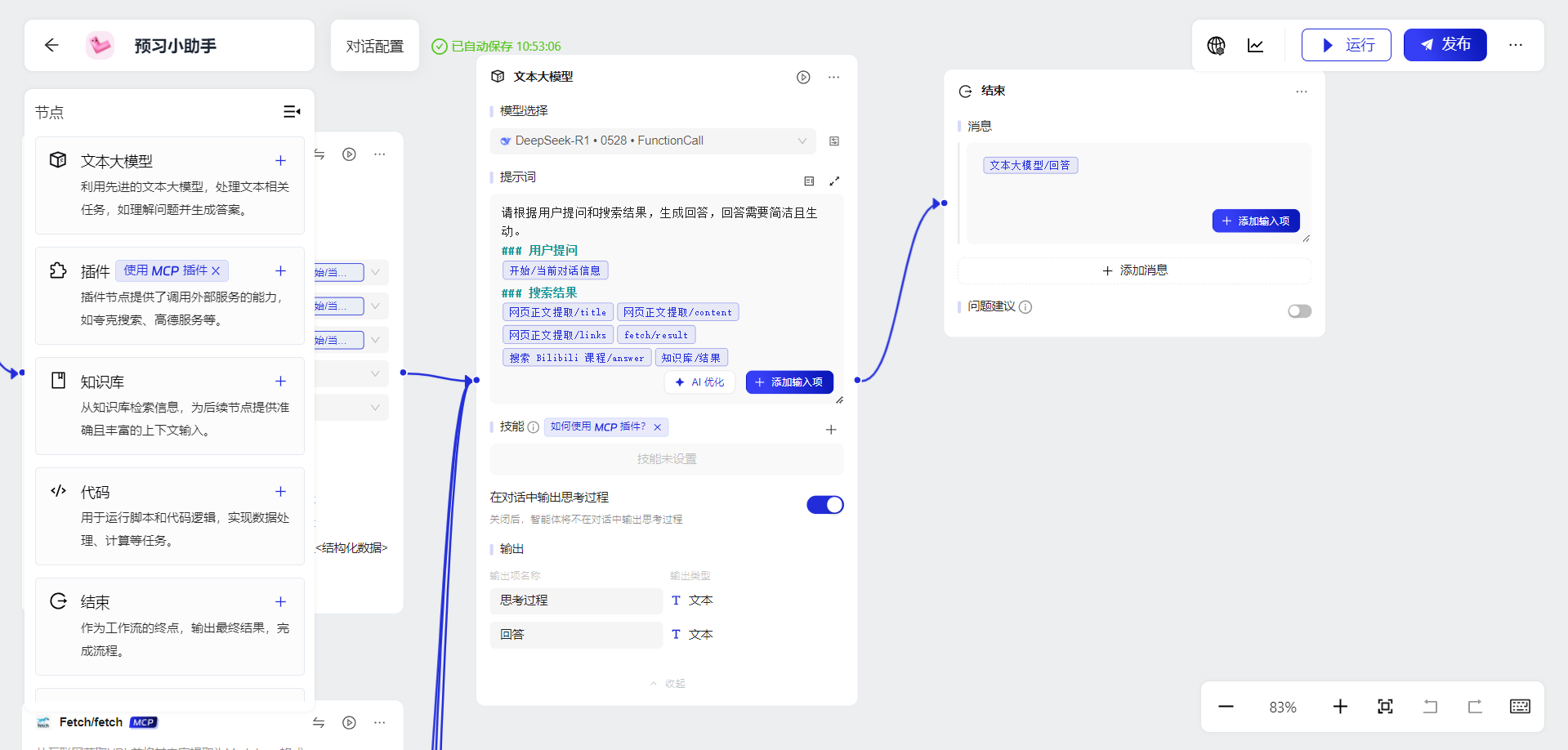Open the DeepSeek-R1 model dropdown
1568x750 pixels.
(653, 141)
